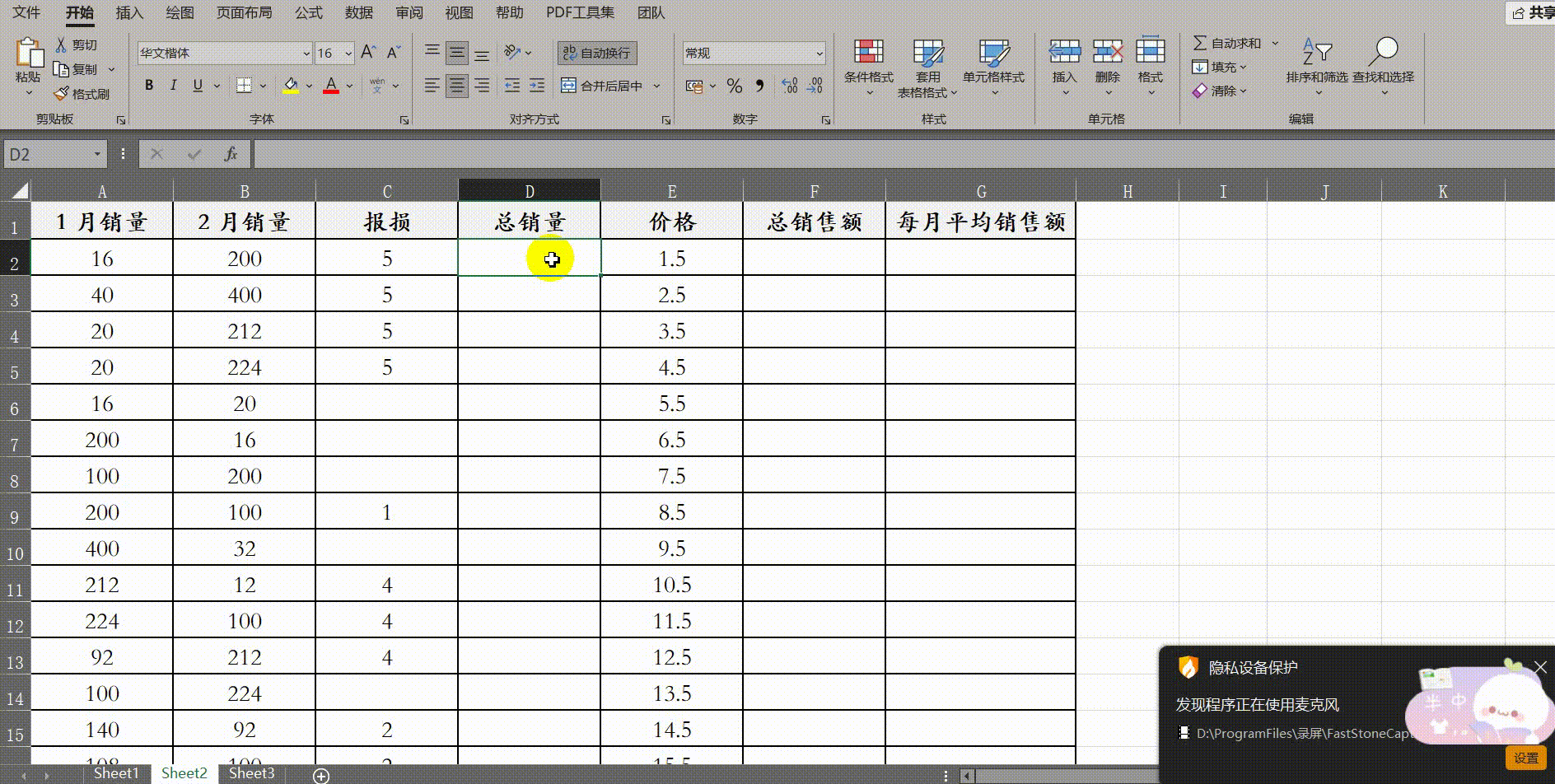Increase indent
The height and width of the screenshot is (784, 1555).
(537, 86)
